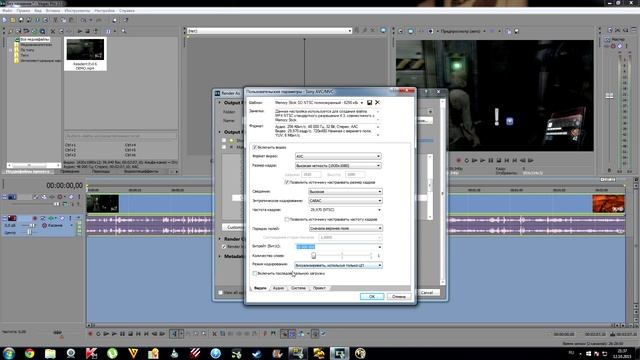Save the template with the floppy icon
The height and width of the screenshot is (360, 640).
point(369,102)
